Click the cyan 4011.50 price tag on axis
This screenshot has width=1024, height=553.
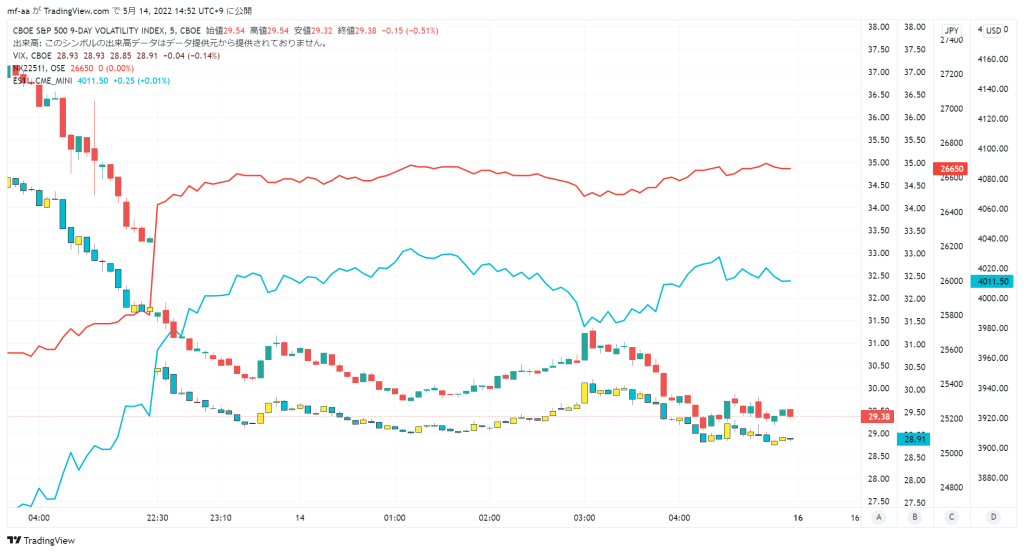tap(993, 281)
